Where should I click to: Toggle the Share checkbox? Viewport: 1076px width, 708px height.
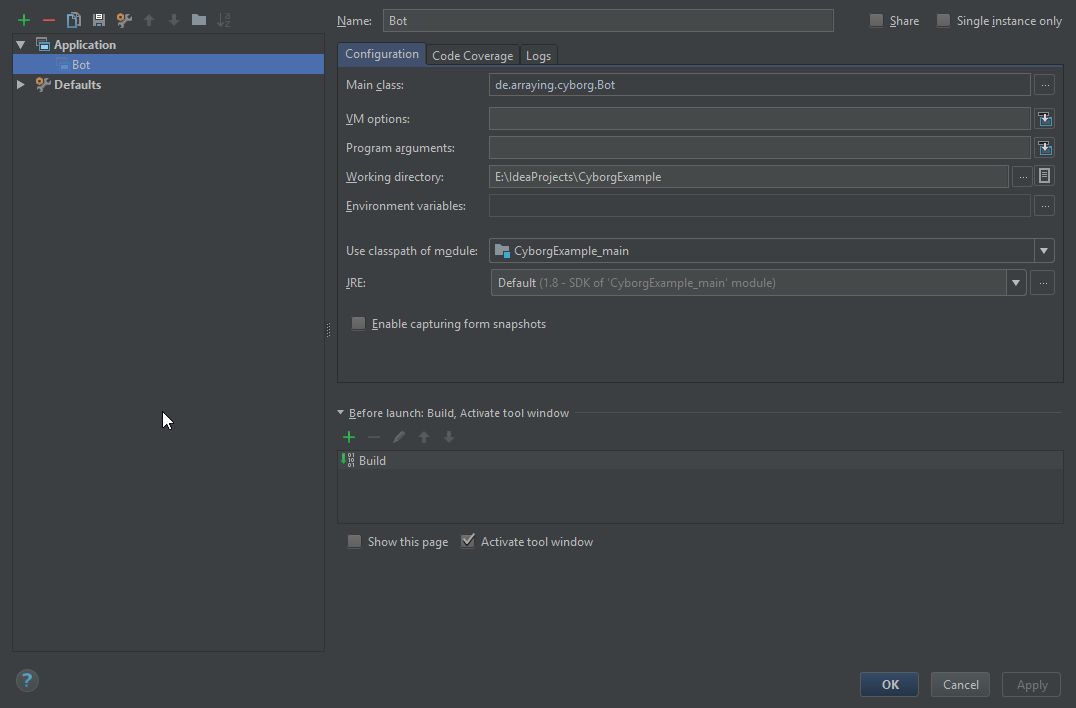tap(876, 21)
